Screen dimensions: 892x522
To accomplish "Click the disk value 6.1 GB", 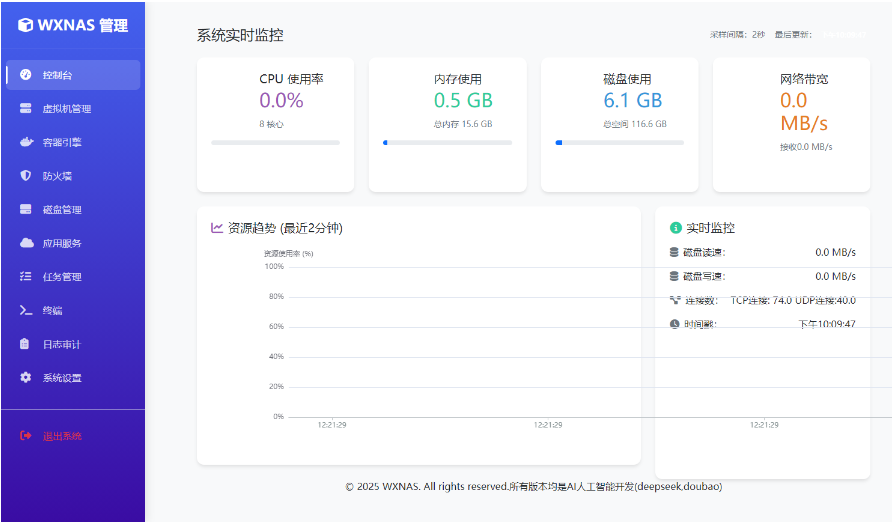I will [x=633, y=100].
